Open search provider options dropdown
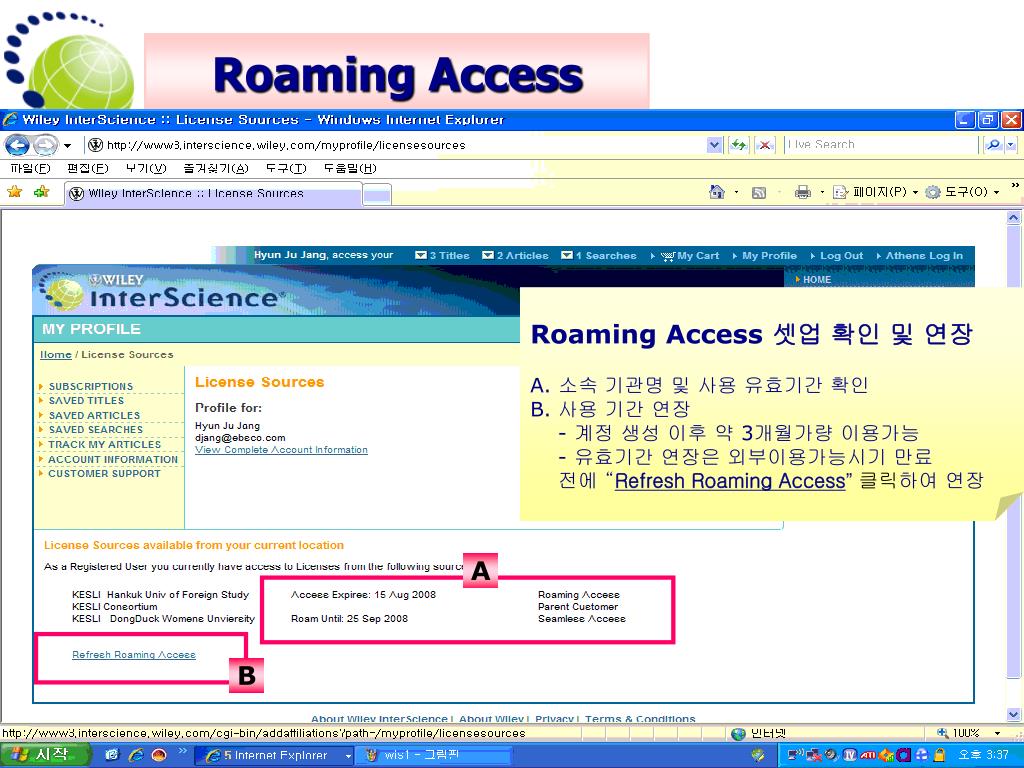1024x768 pixels. click(x=1011, y=145)
